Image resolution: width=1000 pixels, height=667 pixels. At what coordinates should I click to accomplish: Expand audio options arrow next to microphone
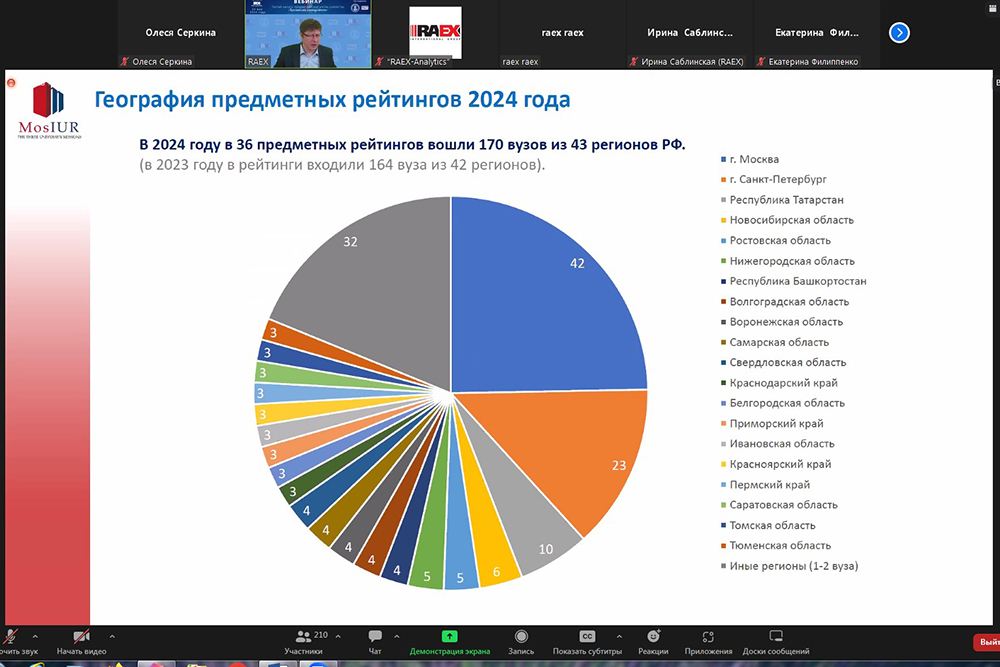tap(35, 636)
